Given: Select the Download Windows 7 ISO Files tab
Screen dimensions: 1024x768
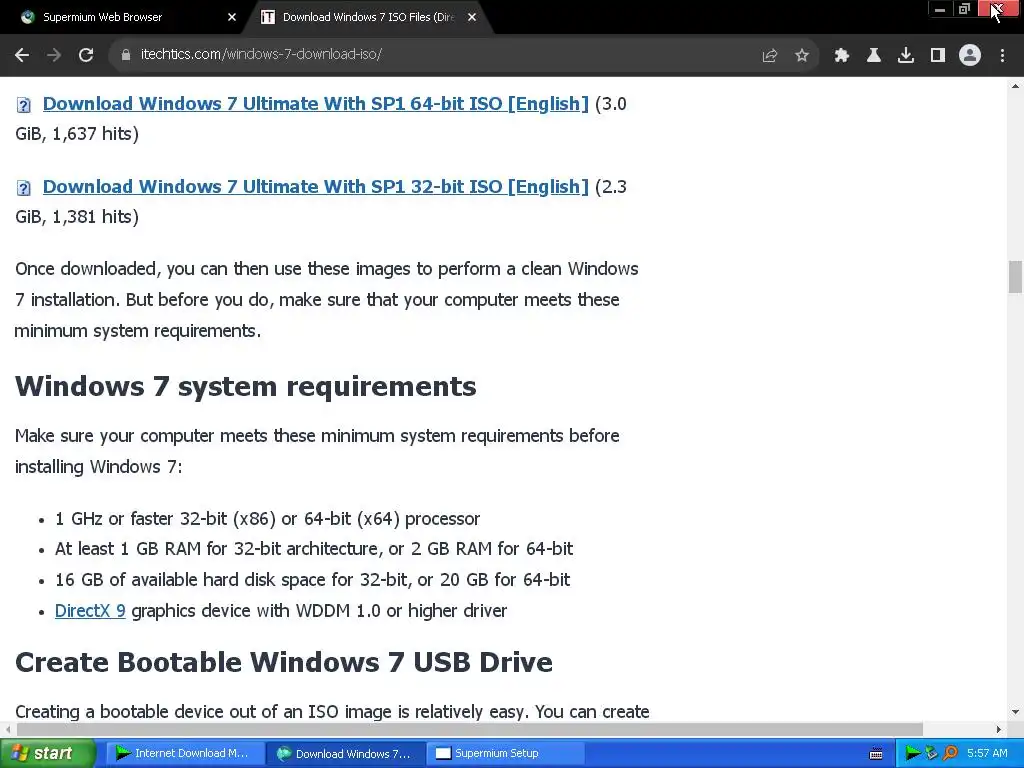Looking at the screenshot, I should 367,17.
